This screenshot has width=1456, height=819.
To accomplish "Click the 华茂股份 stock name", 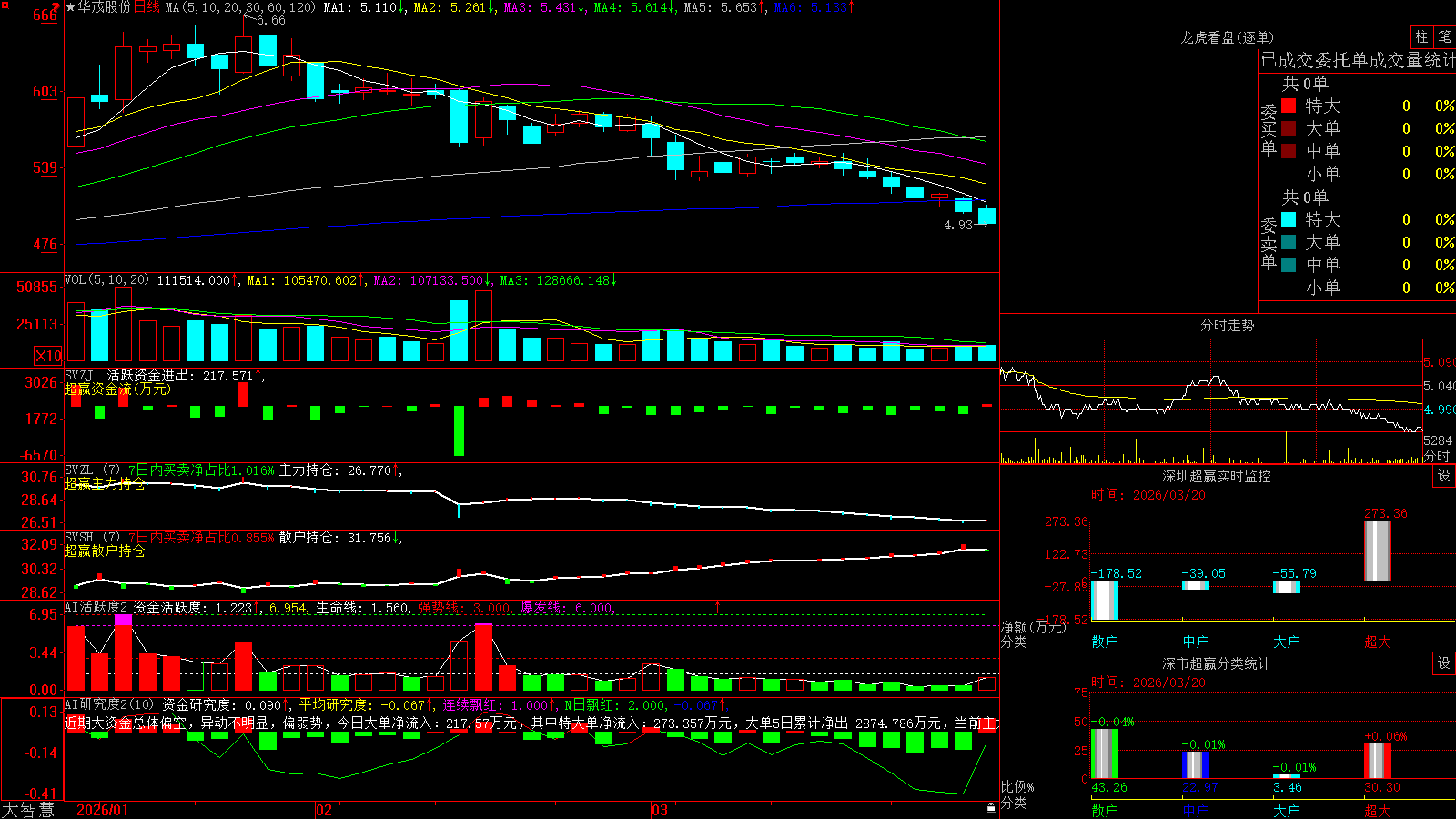I will pos(105,7).
